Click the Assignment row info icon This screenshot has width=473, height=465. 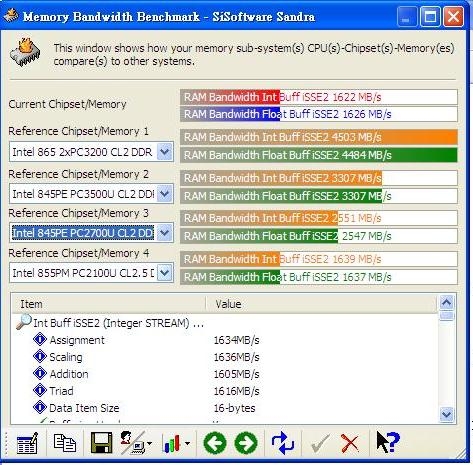click(x=40, y=339)
